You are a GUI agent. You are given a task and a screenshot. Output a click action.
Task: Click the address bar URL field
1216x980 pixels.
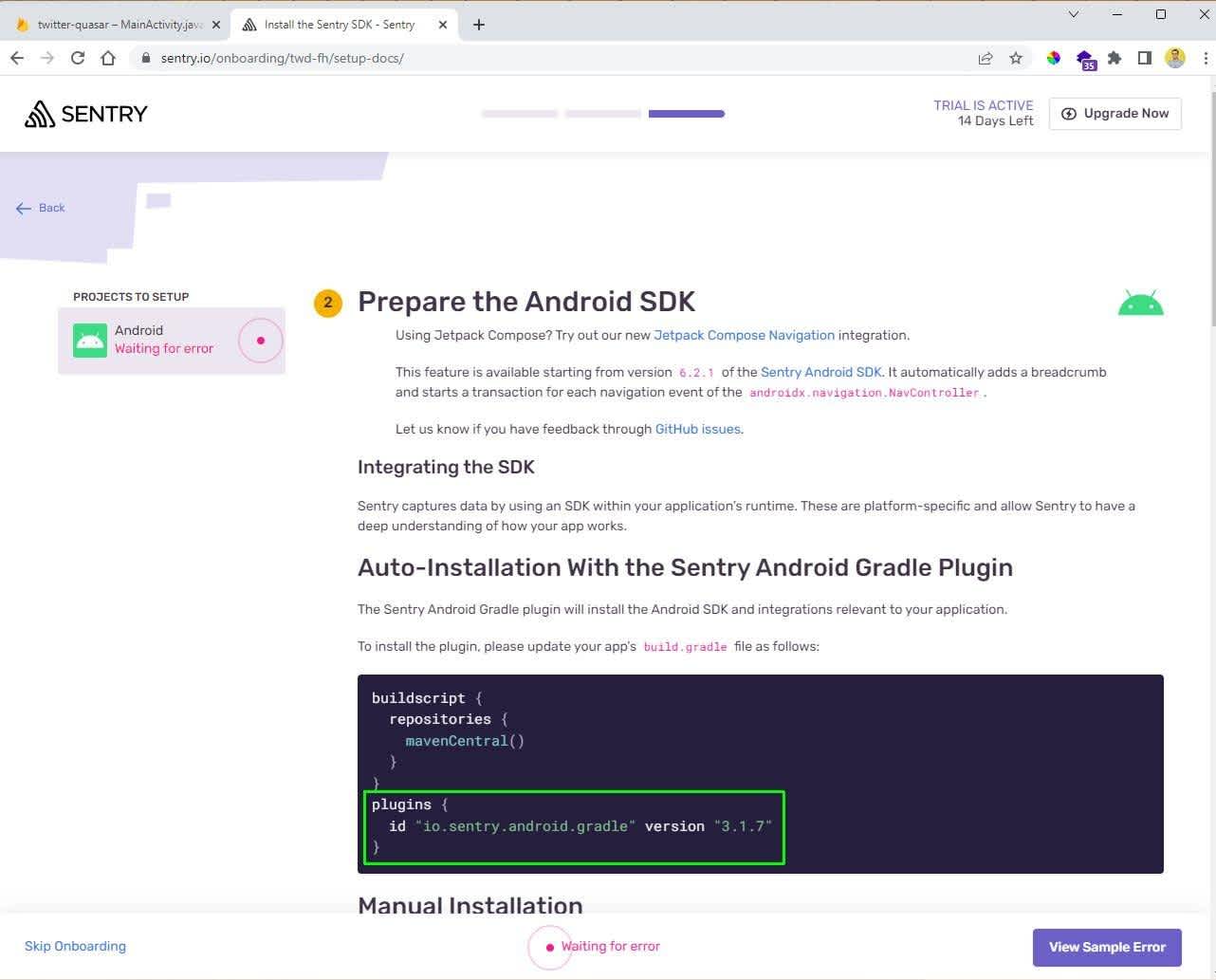click(x=560, y=58)
